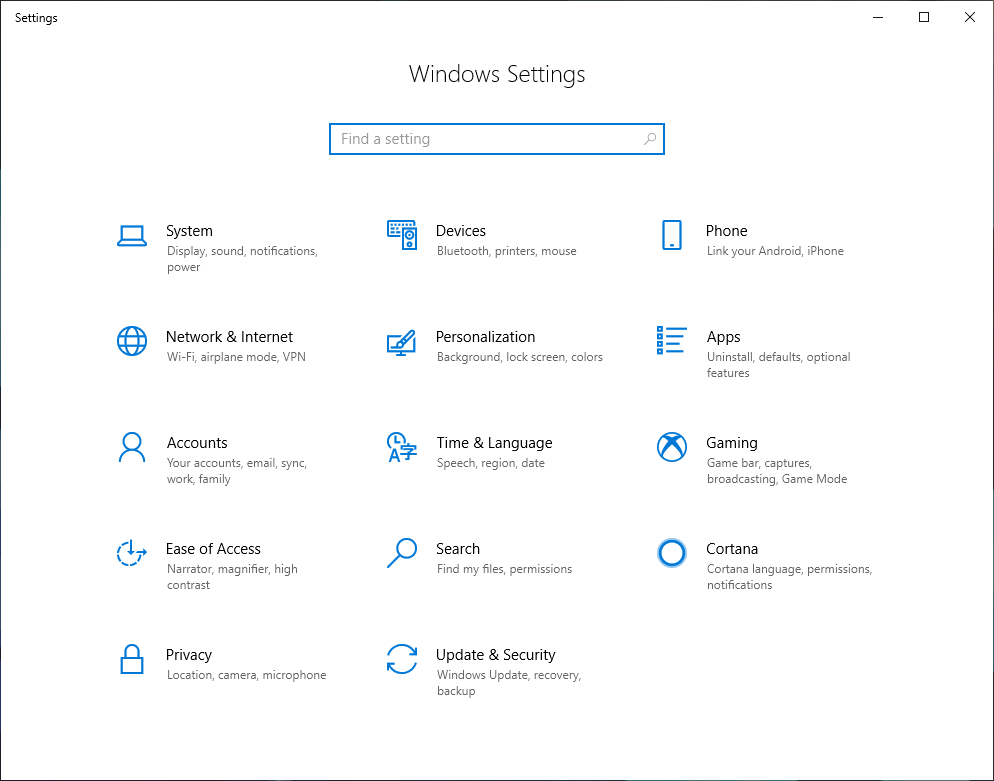Click the Update & Security arrows icon
The image size is (994, 781).
pyautogui.click(x=402, y=659)
